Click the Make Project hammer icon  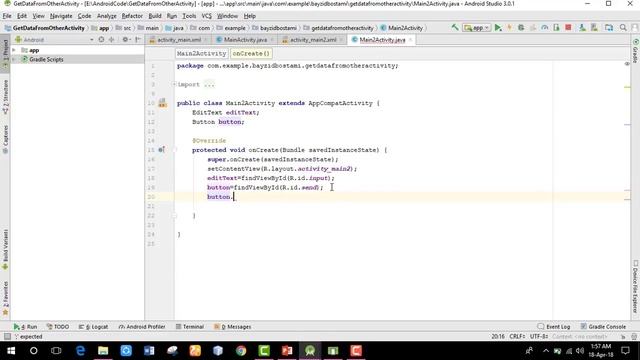coord(455,27)
